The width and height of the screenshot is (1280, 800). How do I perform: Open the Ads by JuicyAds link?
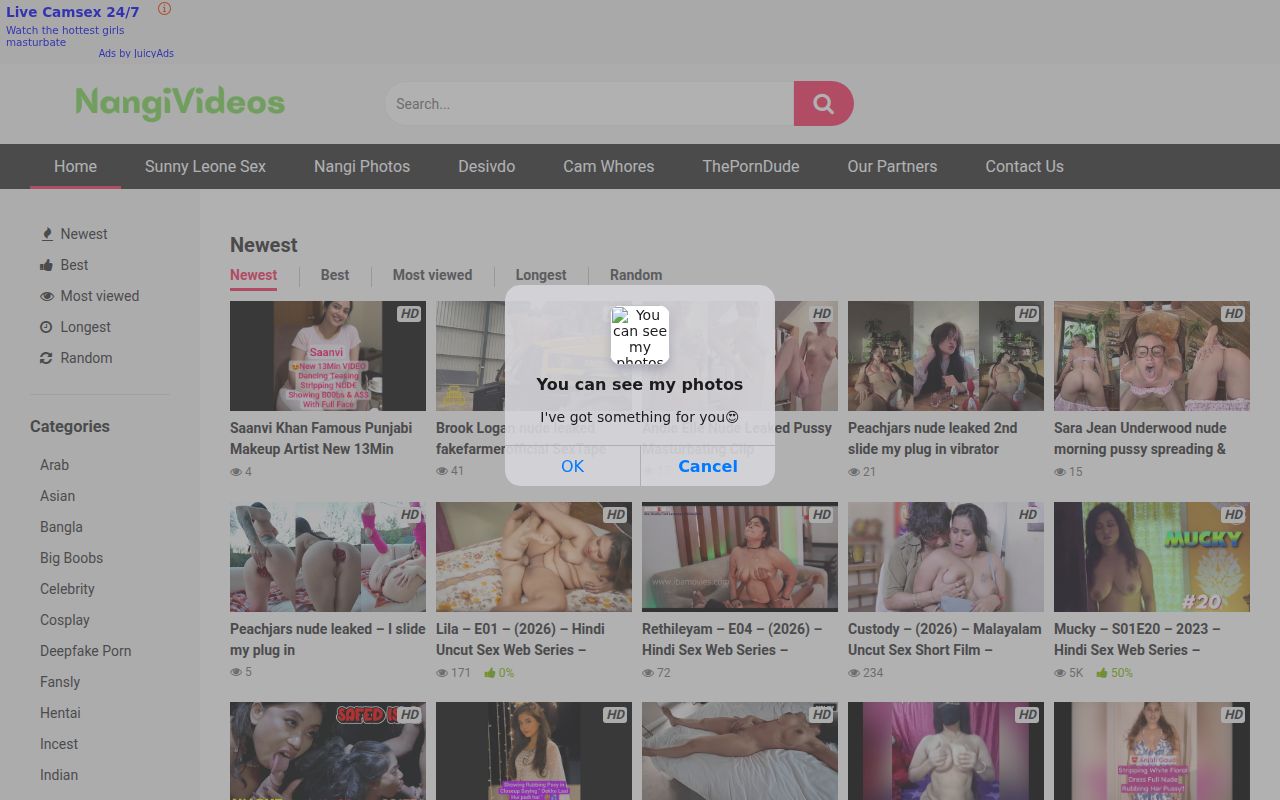(x=136, y=53)
